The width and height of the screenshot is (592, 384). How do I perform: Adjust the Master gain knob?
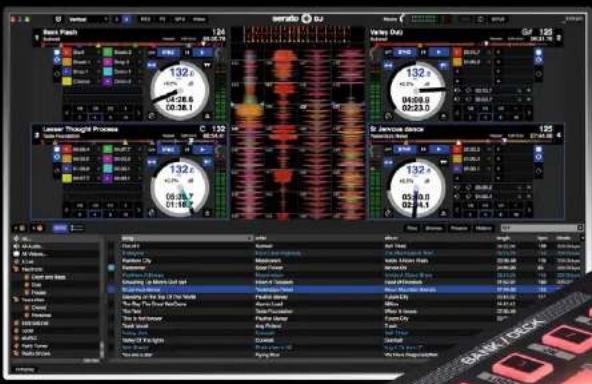[x=402, y=19]
